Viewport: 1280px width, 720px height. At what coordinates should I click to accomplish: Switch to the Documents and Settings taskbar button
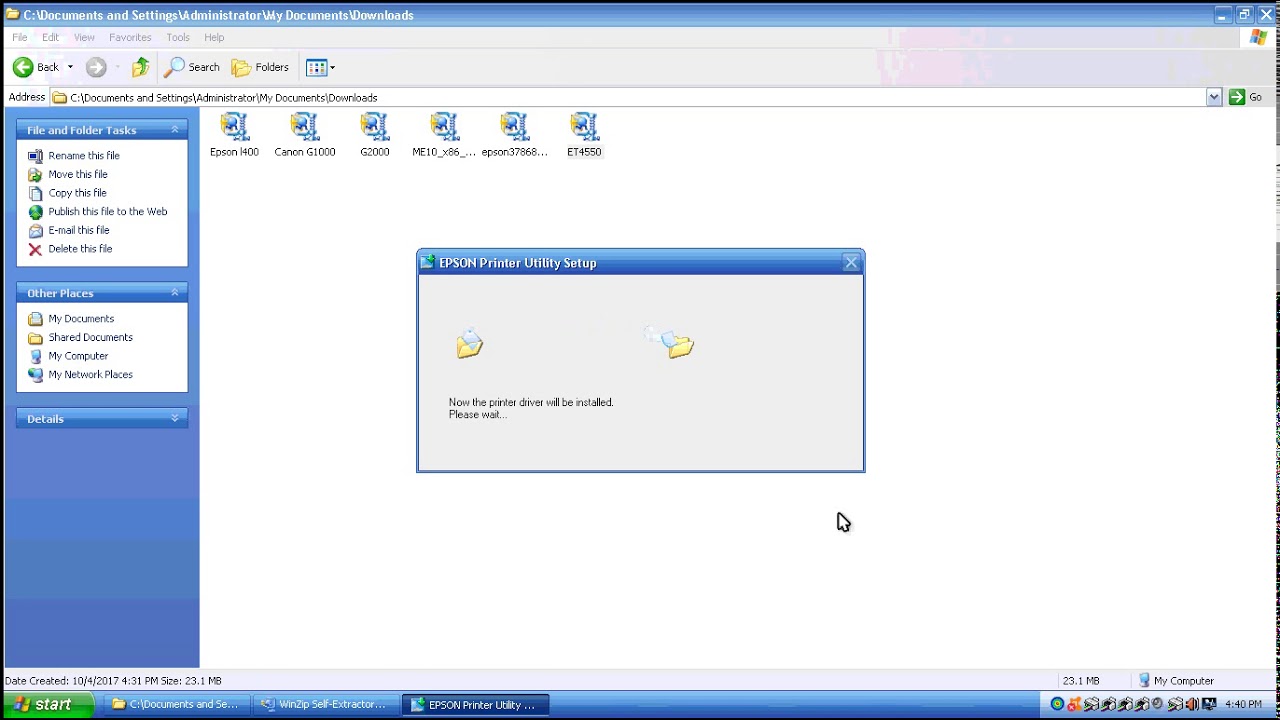[x=175, y=705]
